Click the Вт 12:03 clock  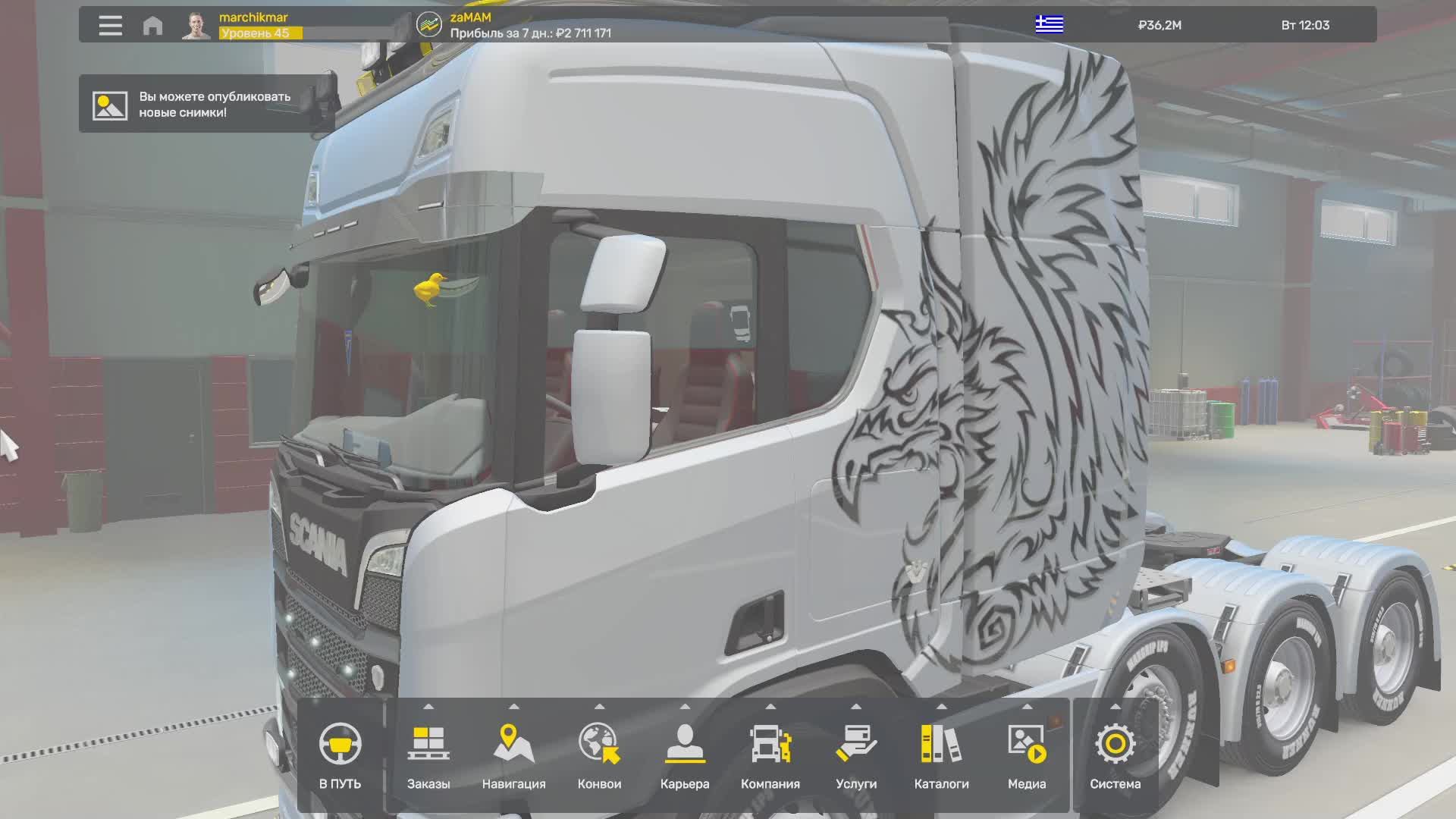click(x=1305, y=26)
